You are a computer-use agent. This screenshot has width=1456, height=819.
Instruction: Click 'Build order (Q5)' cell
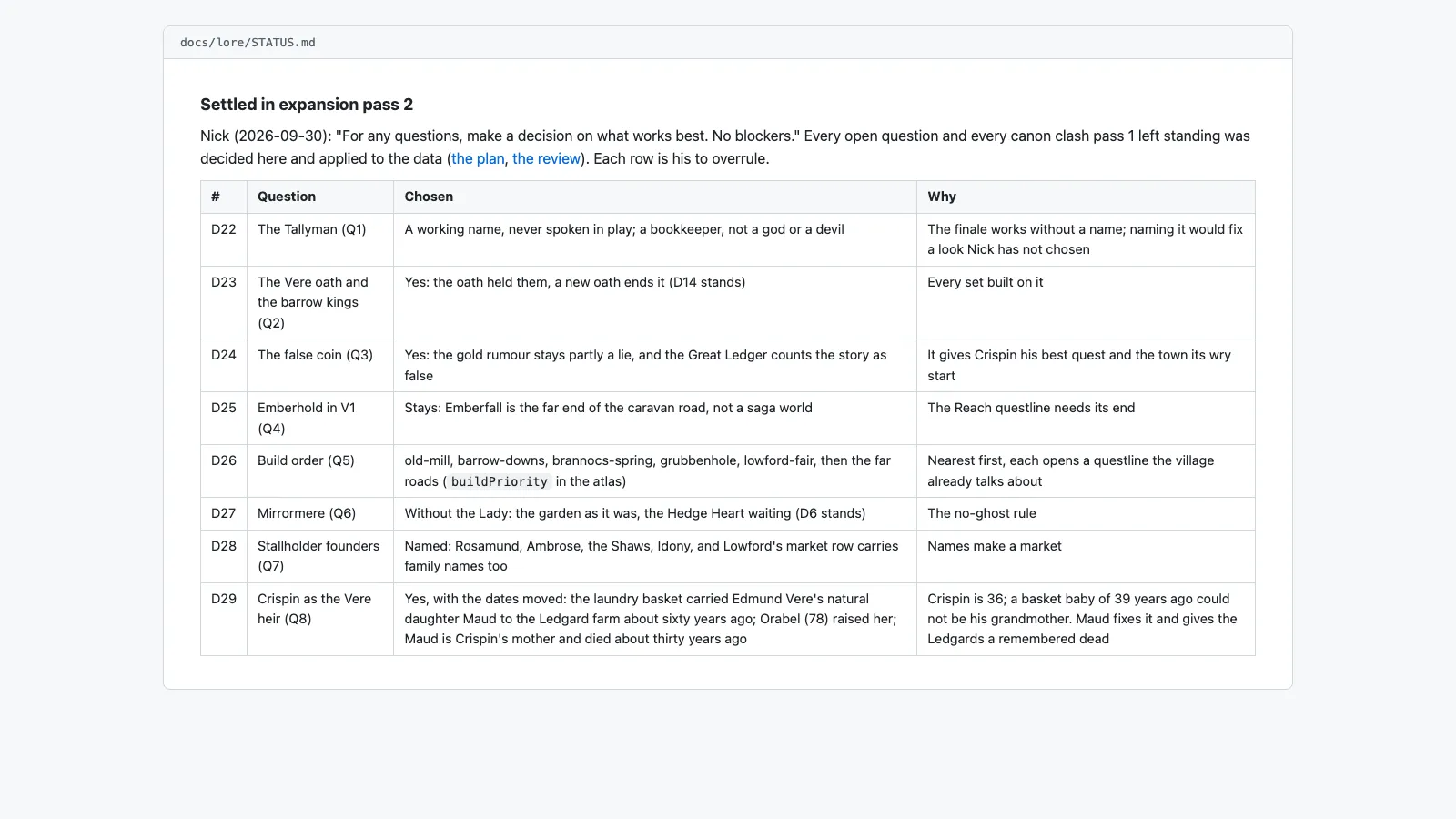320,471
